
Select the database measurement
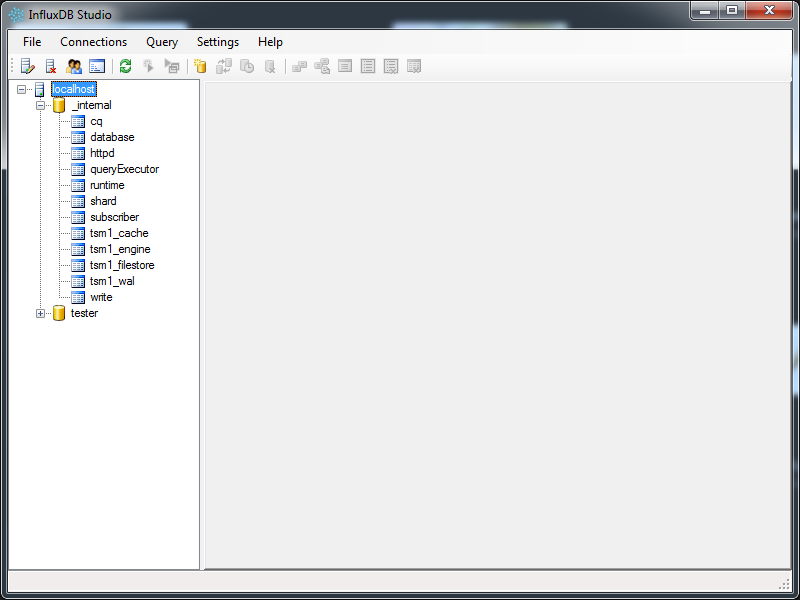click(x=112, y=137)
